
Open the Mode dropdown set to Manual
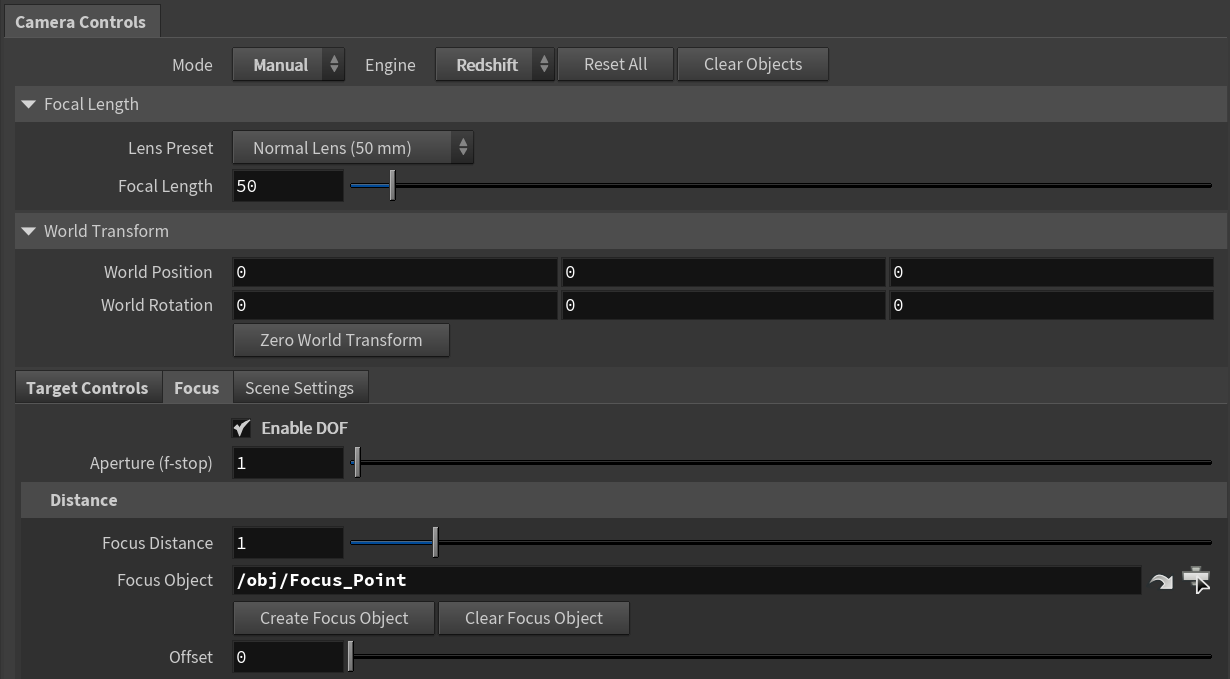[288, 65]
